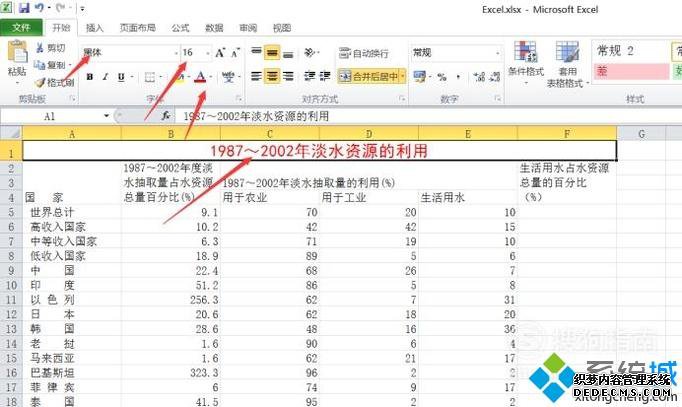The width and height of the screenshot is (682, 407).
Task: Apply percent style with % icon
Action: coord(442,77)
